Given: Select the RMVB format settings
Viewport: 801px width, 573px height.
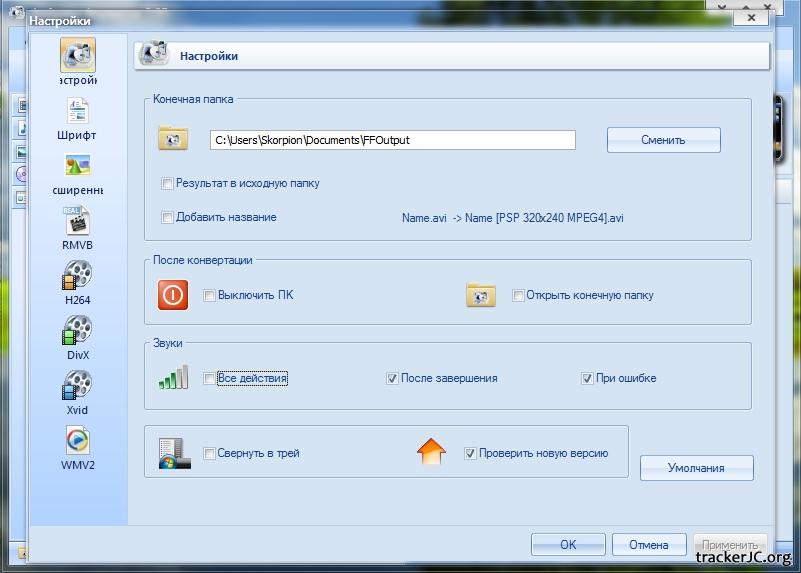Looking at the screenshot, I should click(78, 222).
